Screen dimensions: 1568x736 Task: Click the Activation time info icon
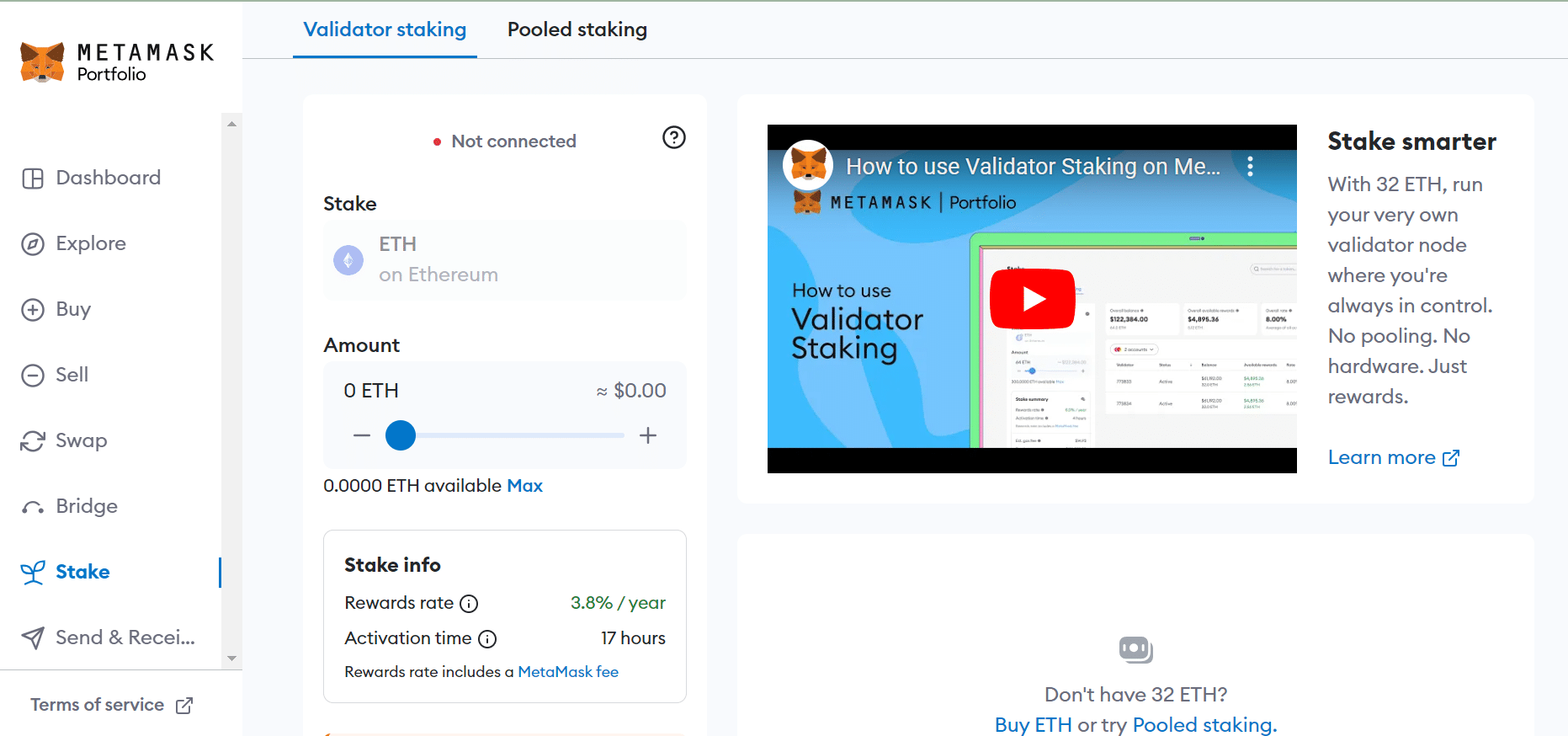[487, 639]
